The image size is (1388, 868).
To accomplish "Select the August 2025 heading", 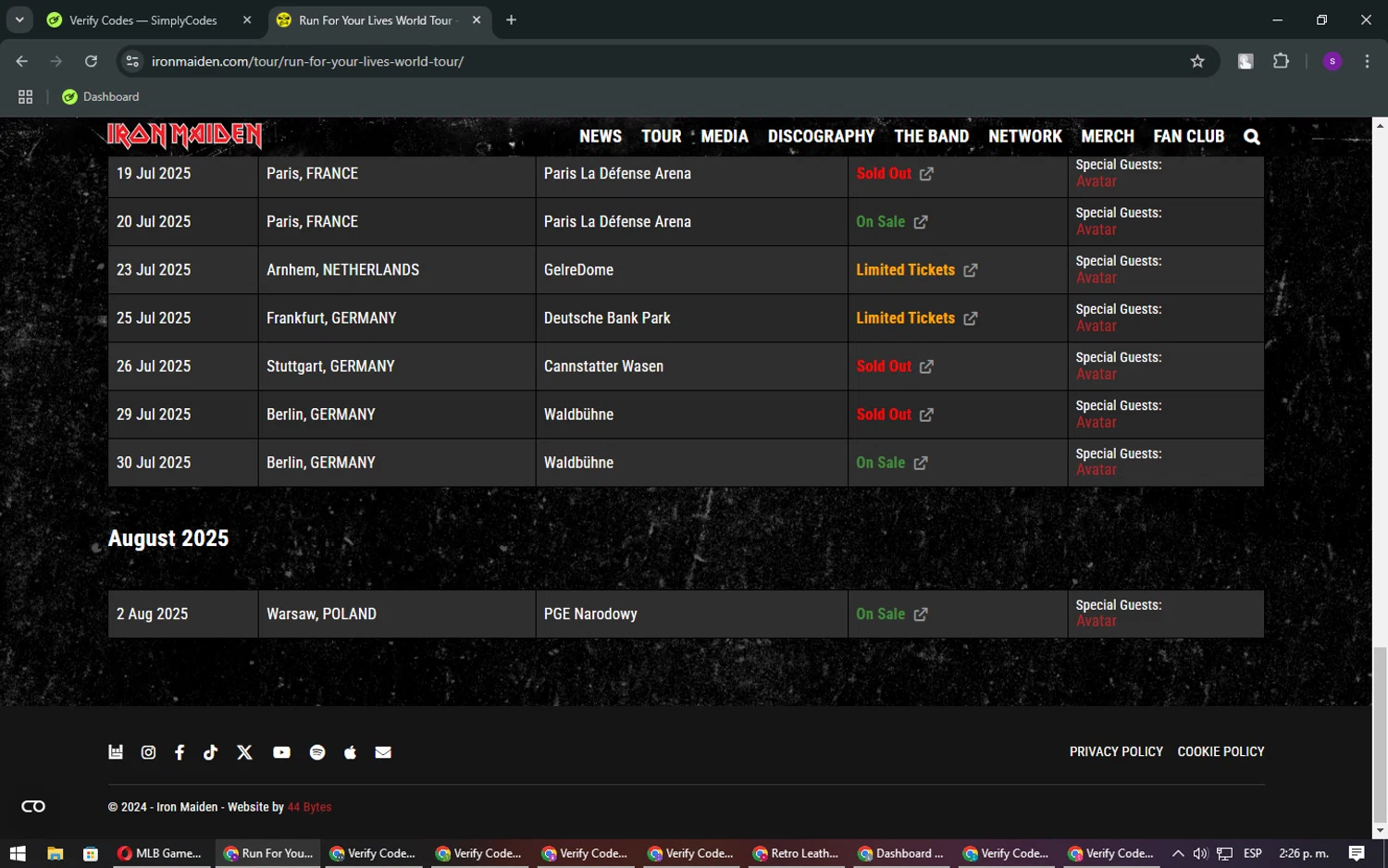I will (168, 539).
